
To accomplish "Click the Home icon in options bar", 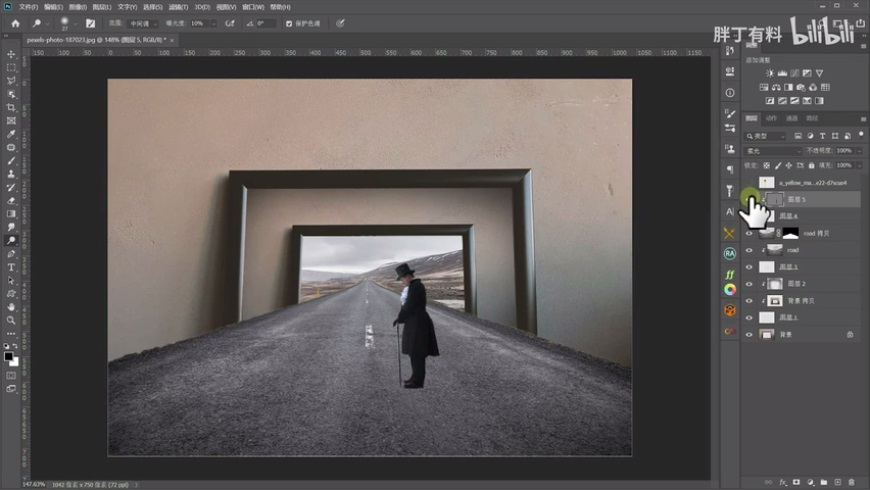I will pyautogui.click(x=15, y=23).
